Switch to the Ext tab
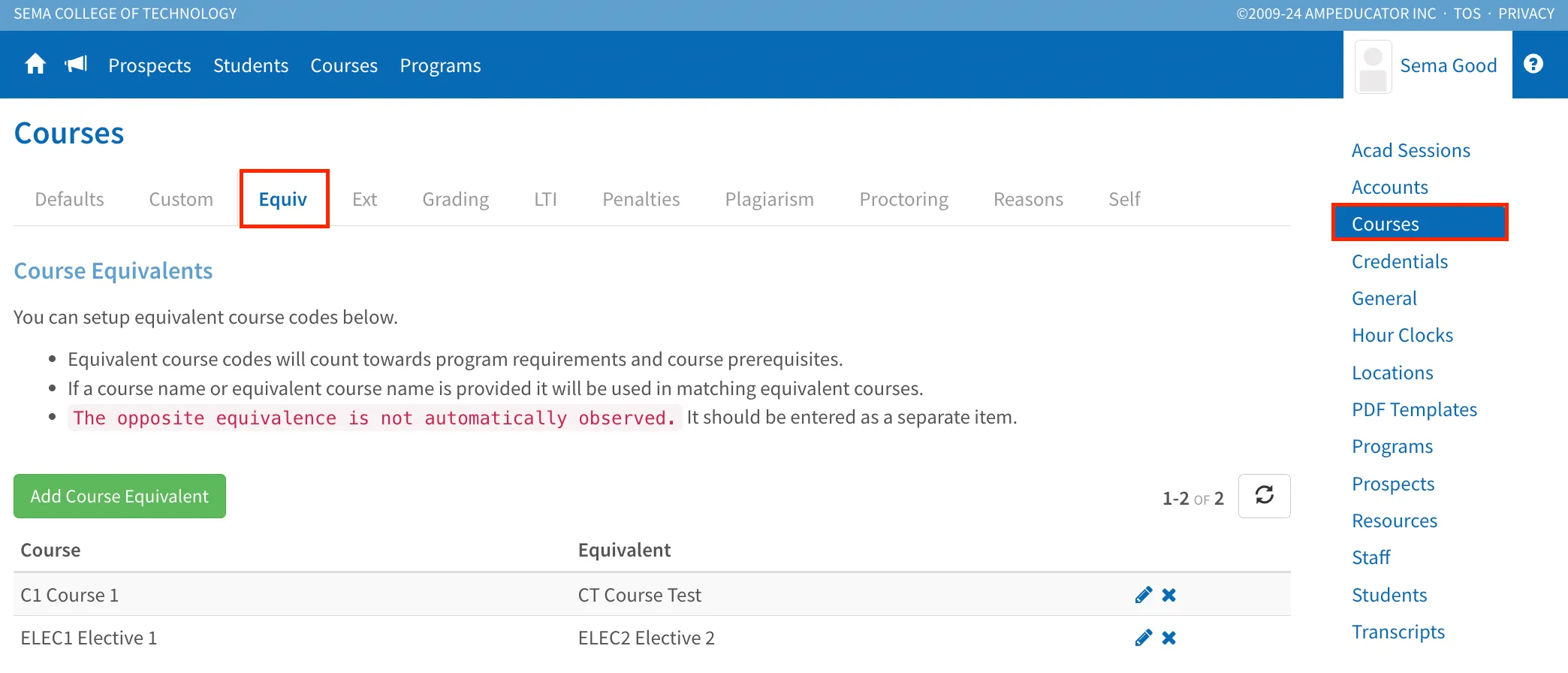This screenshot has width=1568, height=673. point(364,199)
